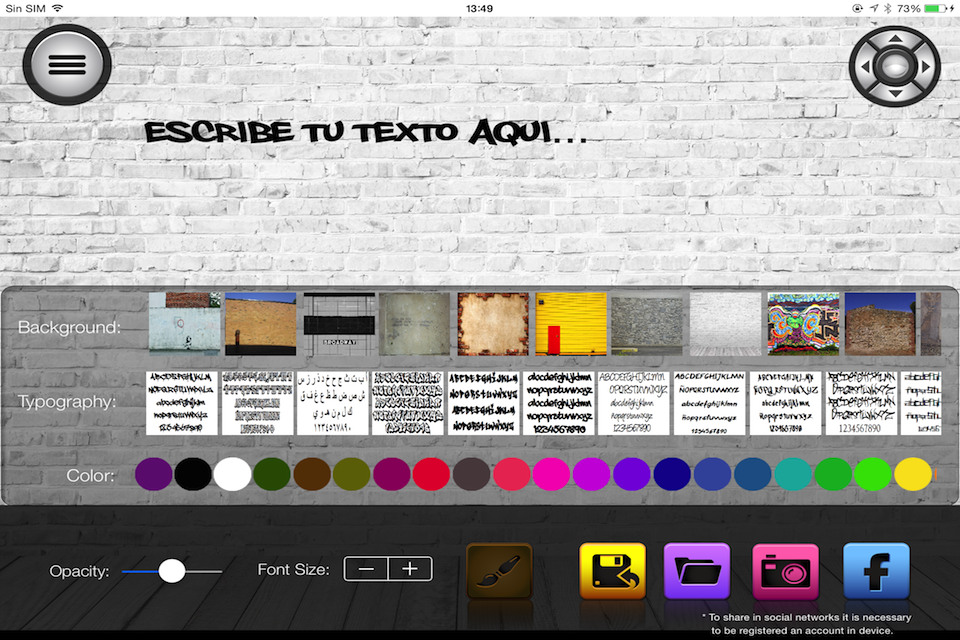Choose the gray stone wall background
Screen dimensions: 960x640
(x=647, y=324)
